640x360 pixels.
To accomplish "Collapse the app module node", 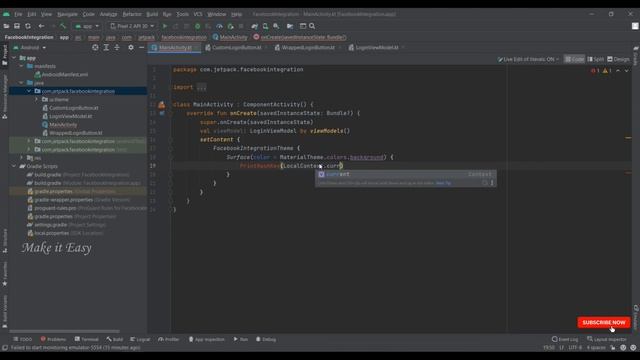I will [14, 58].
